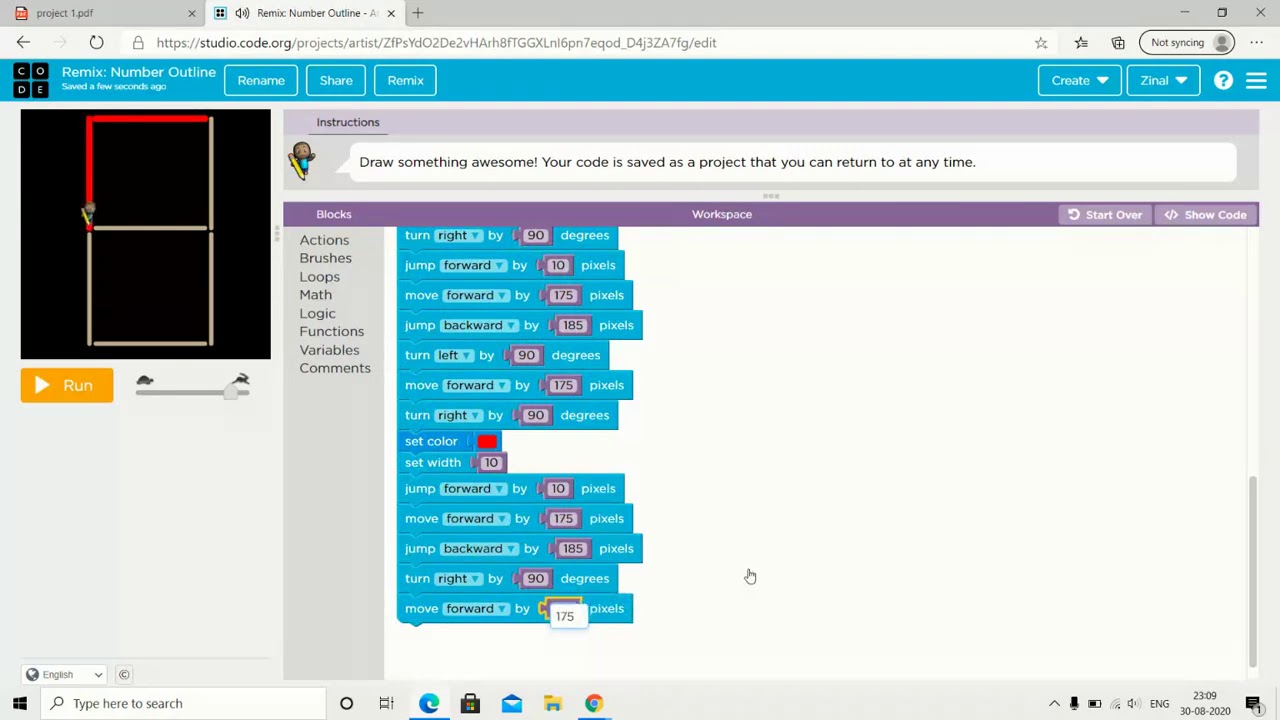Image resolution: width=1280 pixels, height=720 pixels.
Task: Open the Zinal account dropdown
Action: tap(1163, 80)
